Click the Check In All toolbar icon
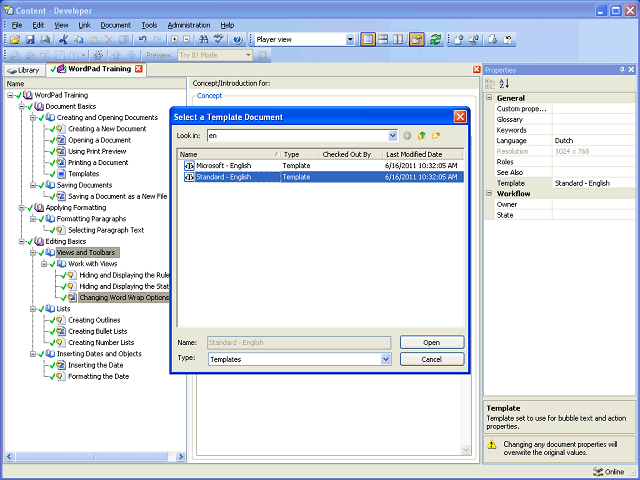The height and width of the screenshot is (480, 640). [474, 40]
